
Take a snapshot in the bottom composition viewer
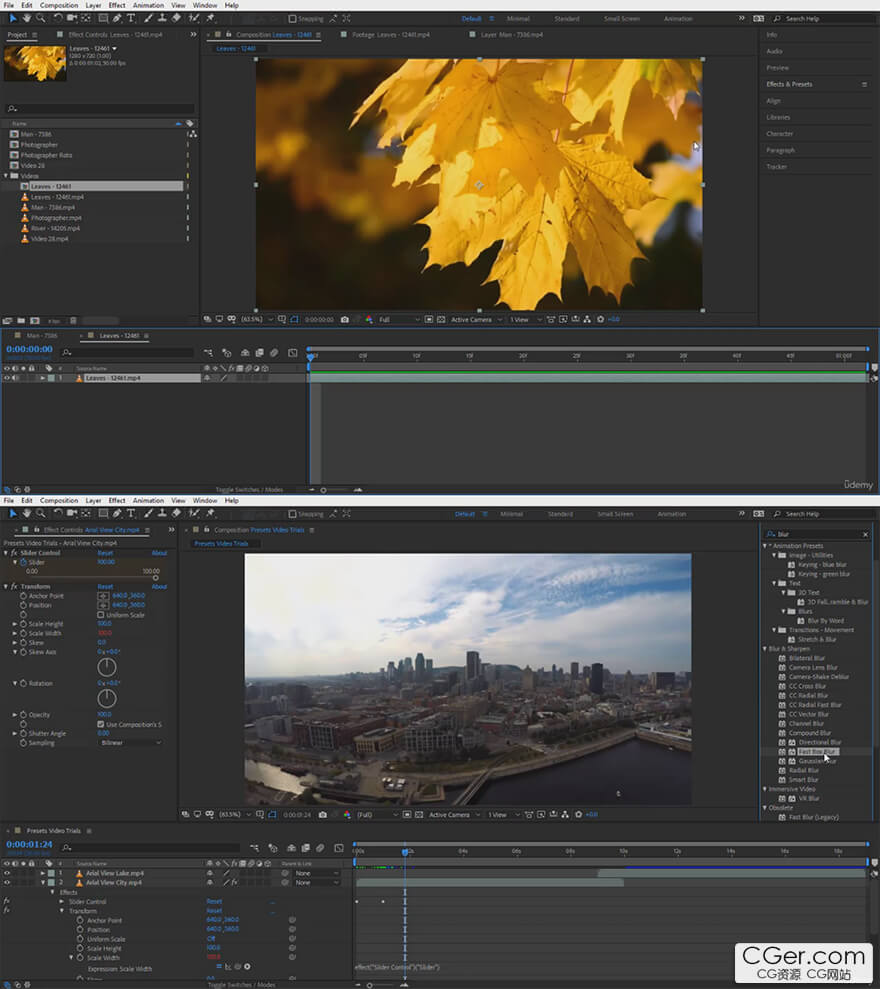[x=322, y=815]
